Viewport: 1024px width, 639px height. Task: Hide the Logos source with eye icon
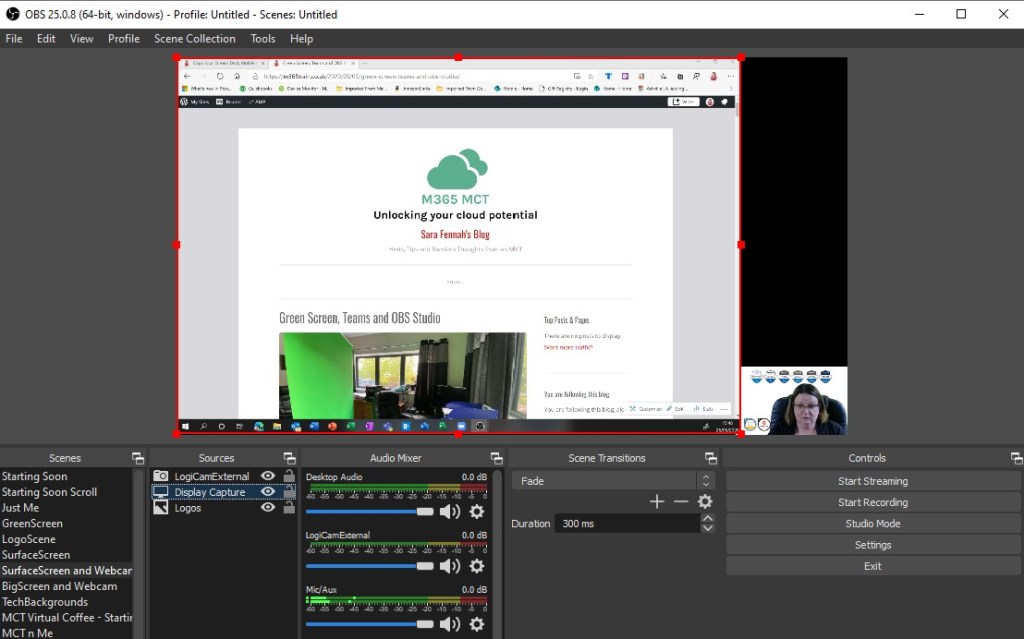[267, 508]
